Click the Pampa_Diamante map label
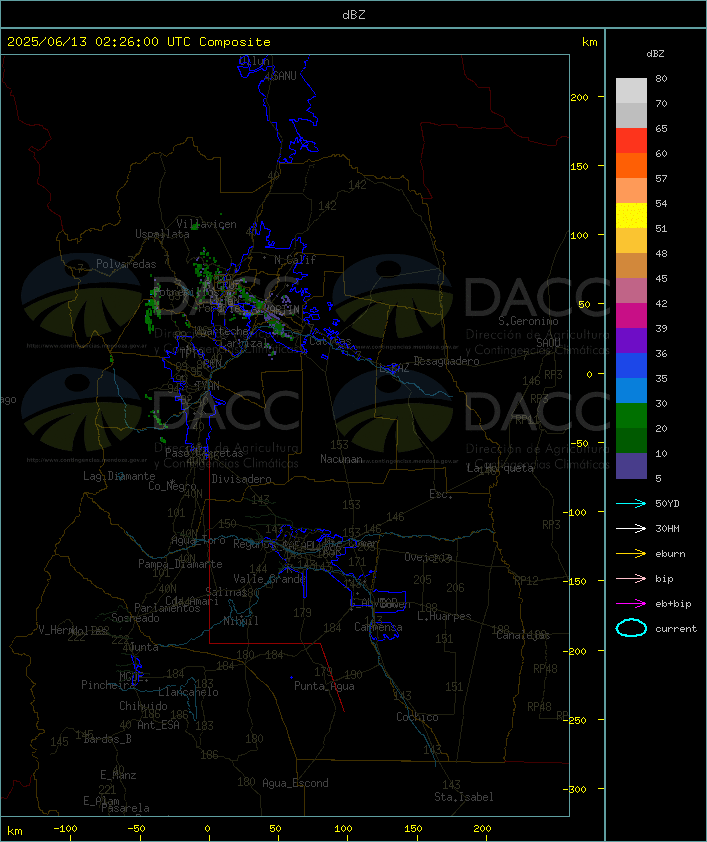 coord(180,564)
